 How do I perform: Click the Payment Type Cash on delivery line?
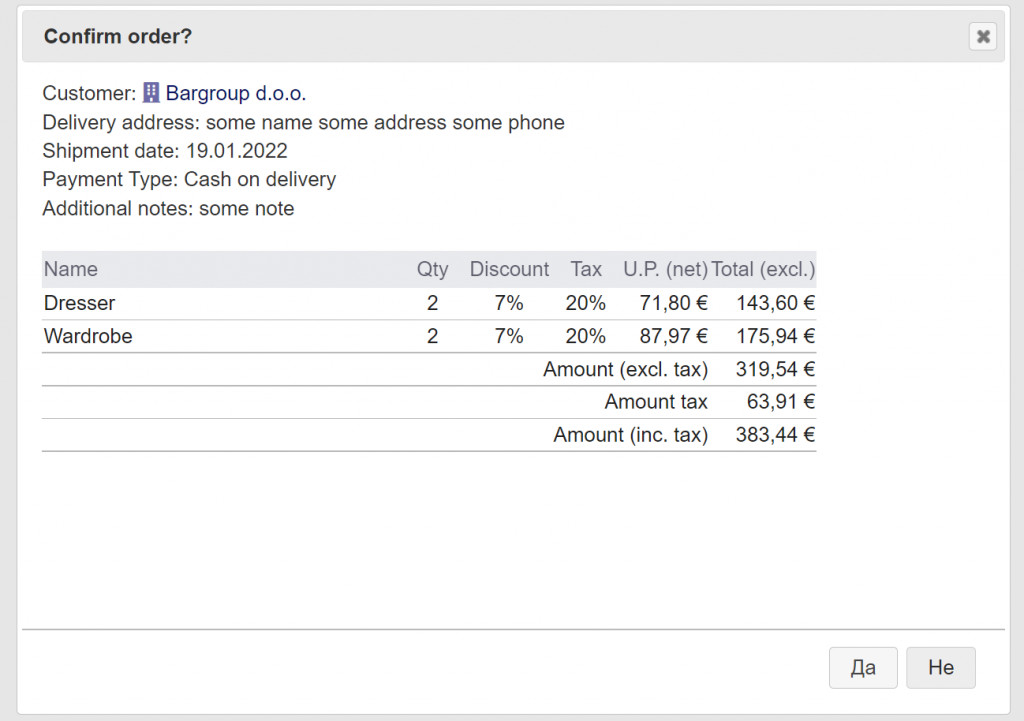pyautogui.click(x=189, y=180)
